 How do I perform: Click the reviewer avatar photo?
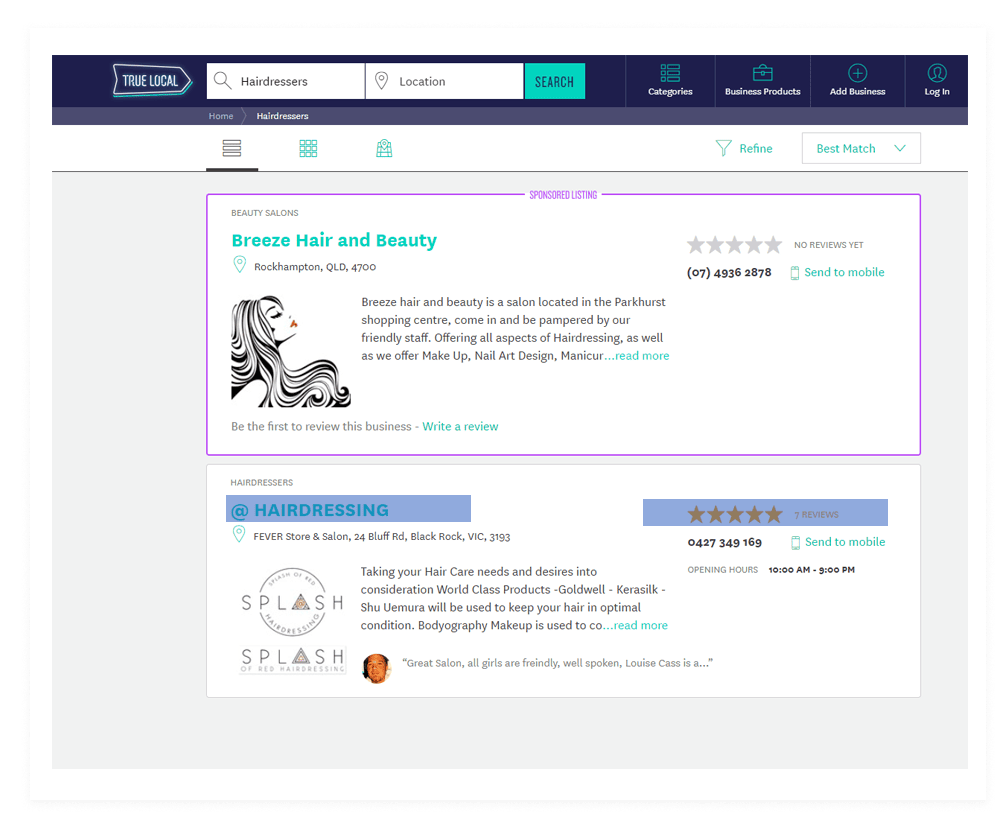pyautogui.click(x=376, y=669)
